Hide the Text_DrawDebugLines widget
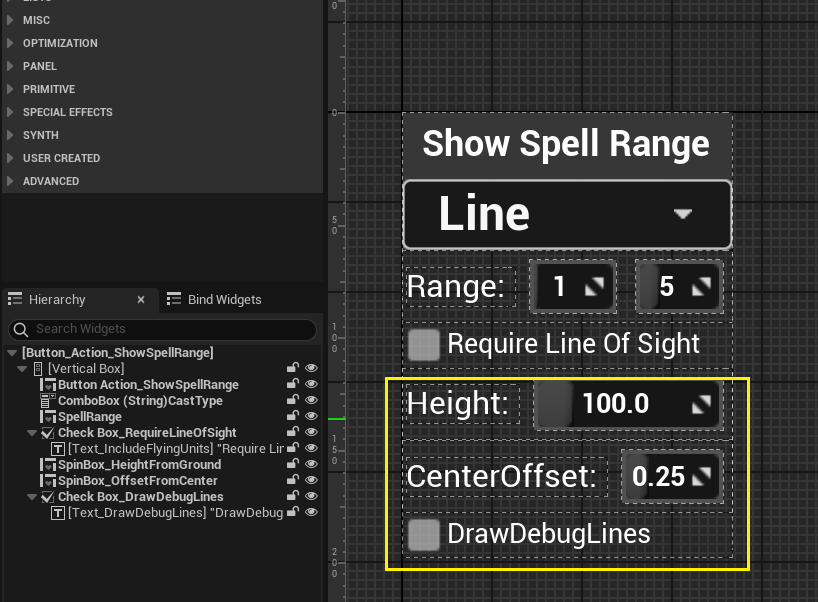Viewport: 818px width, 602px height. pyautogui.click(x=311, y=512)
